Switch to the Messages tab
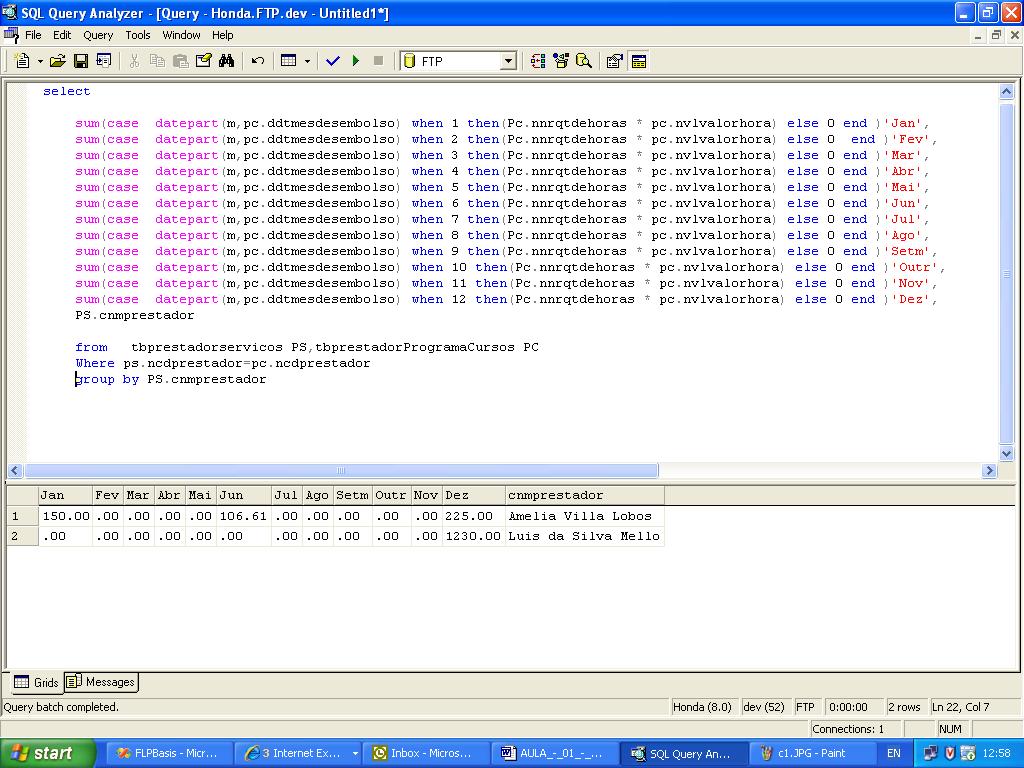This screenshot has width=1024, height=768. pos(102,682)
